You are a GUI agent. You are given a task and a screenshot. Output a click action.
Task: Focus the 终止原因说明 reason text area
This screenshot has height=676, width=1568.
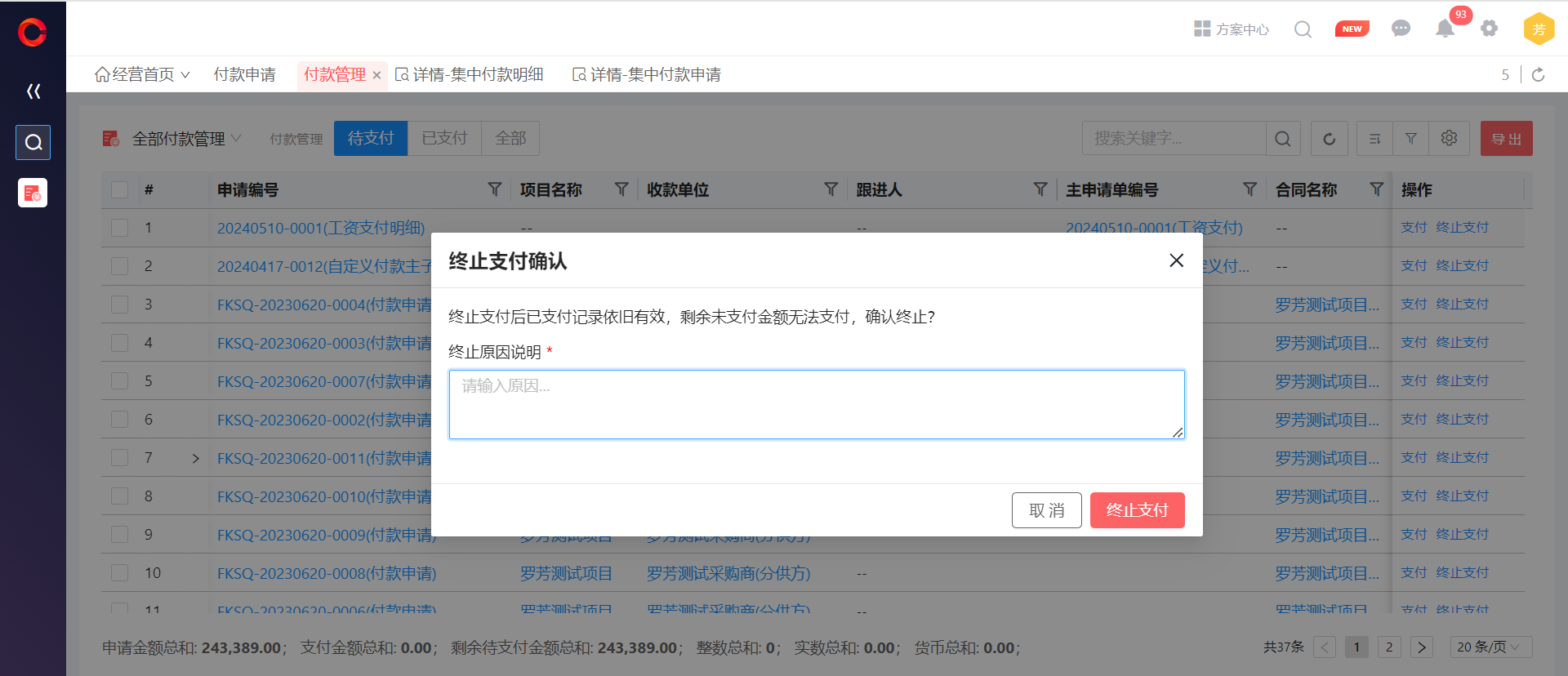(816, 404)
